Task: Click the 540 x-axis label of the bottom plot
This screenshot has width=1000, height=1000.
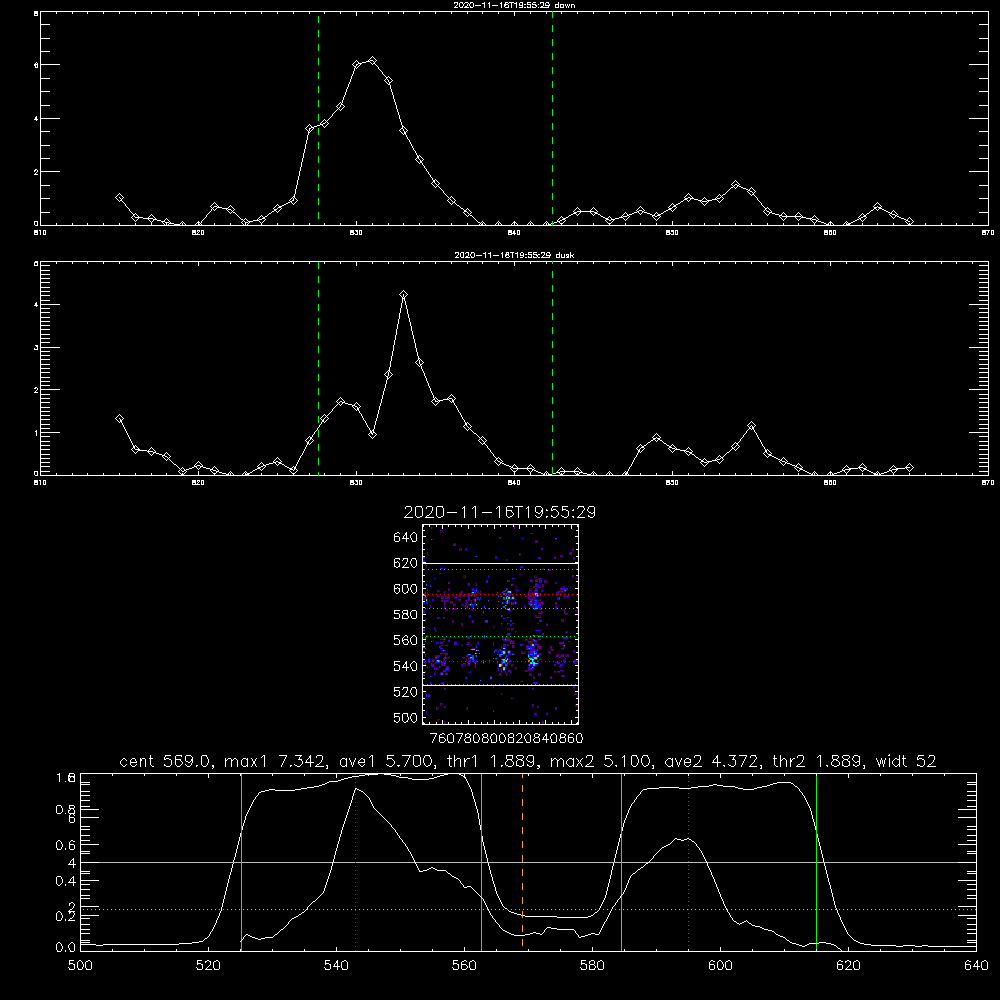Action: click(336, 966)
